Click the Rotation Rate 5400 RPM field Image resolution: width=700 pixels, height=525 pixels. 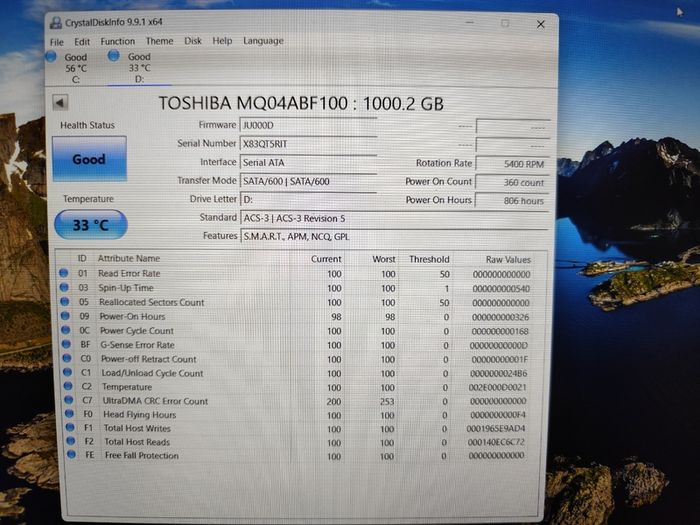coord(512,164)
